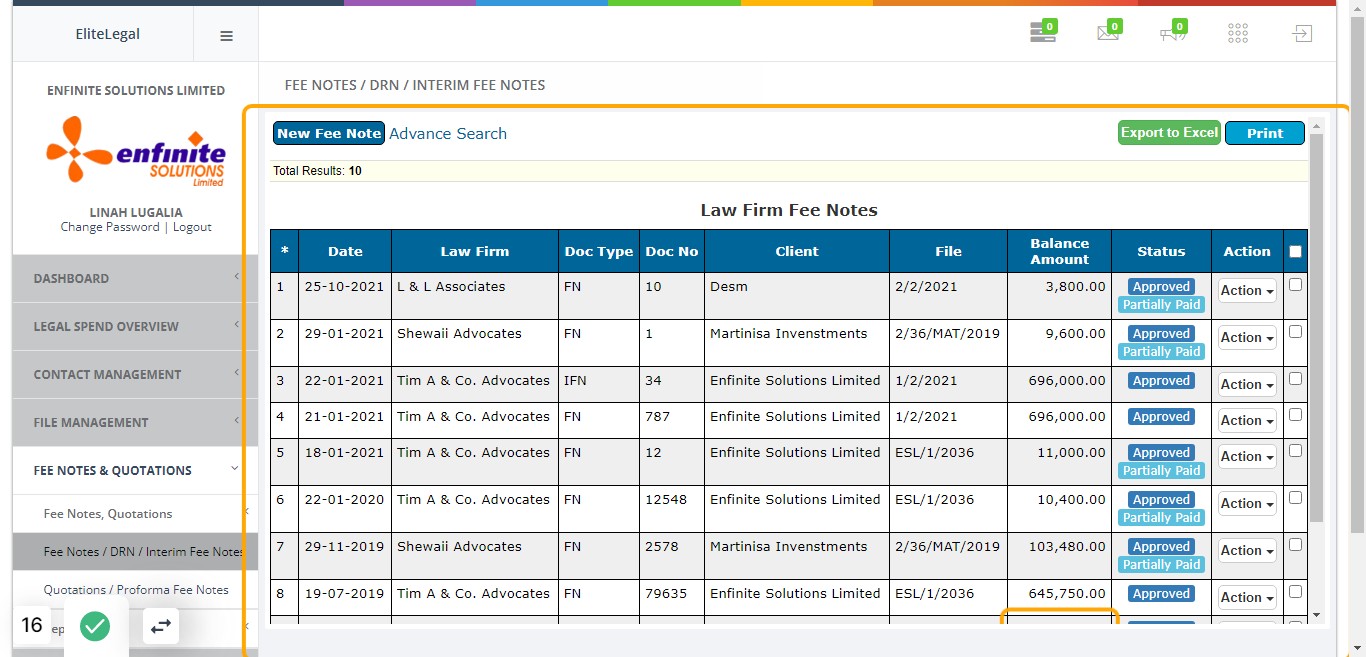Click the Enfinite Solutions logo

pyautogui.click(x=136, y=150)
